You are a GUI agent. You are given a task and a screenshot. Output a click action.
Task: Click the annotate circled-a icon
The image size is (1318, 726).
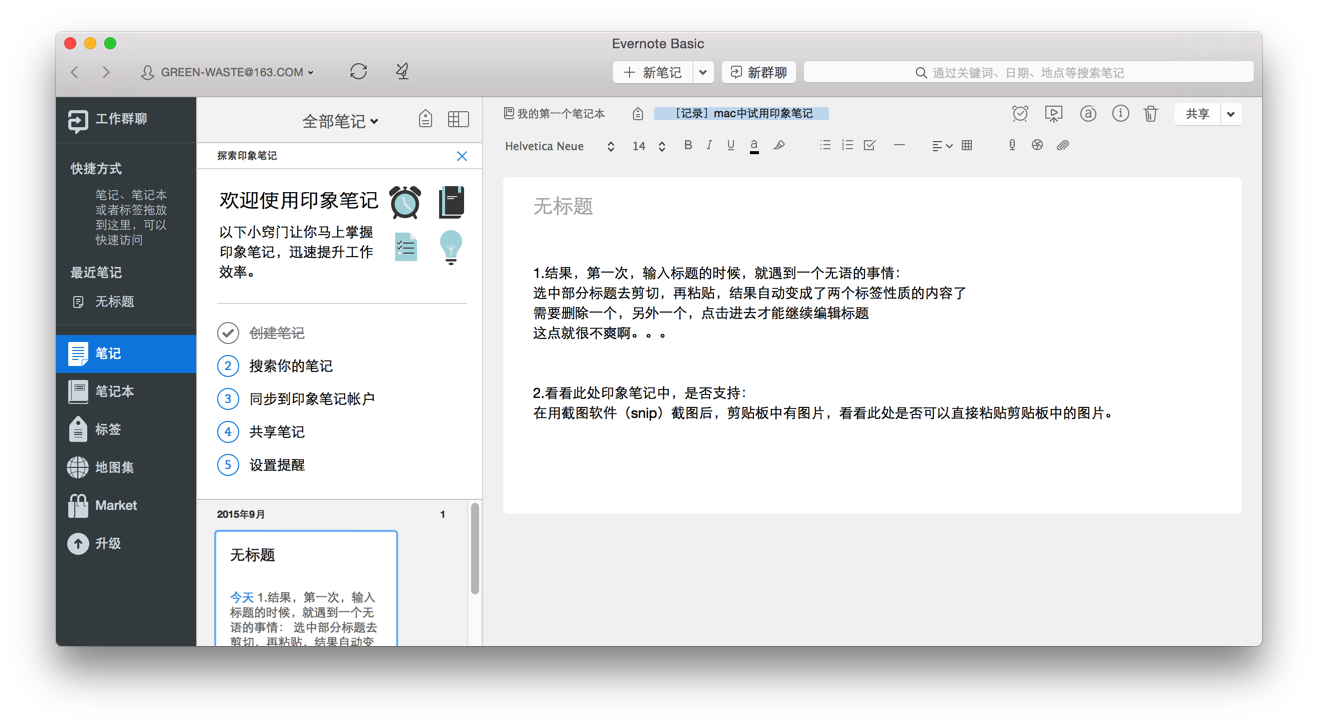1088,114
